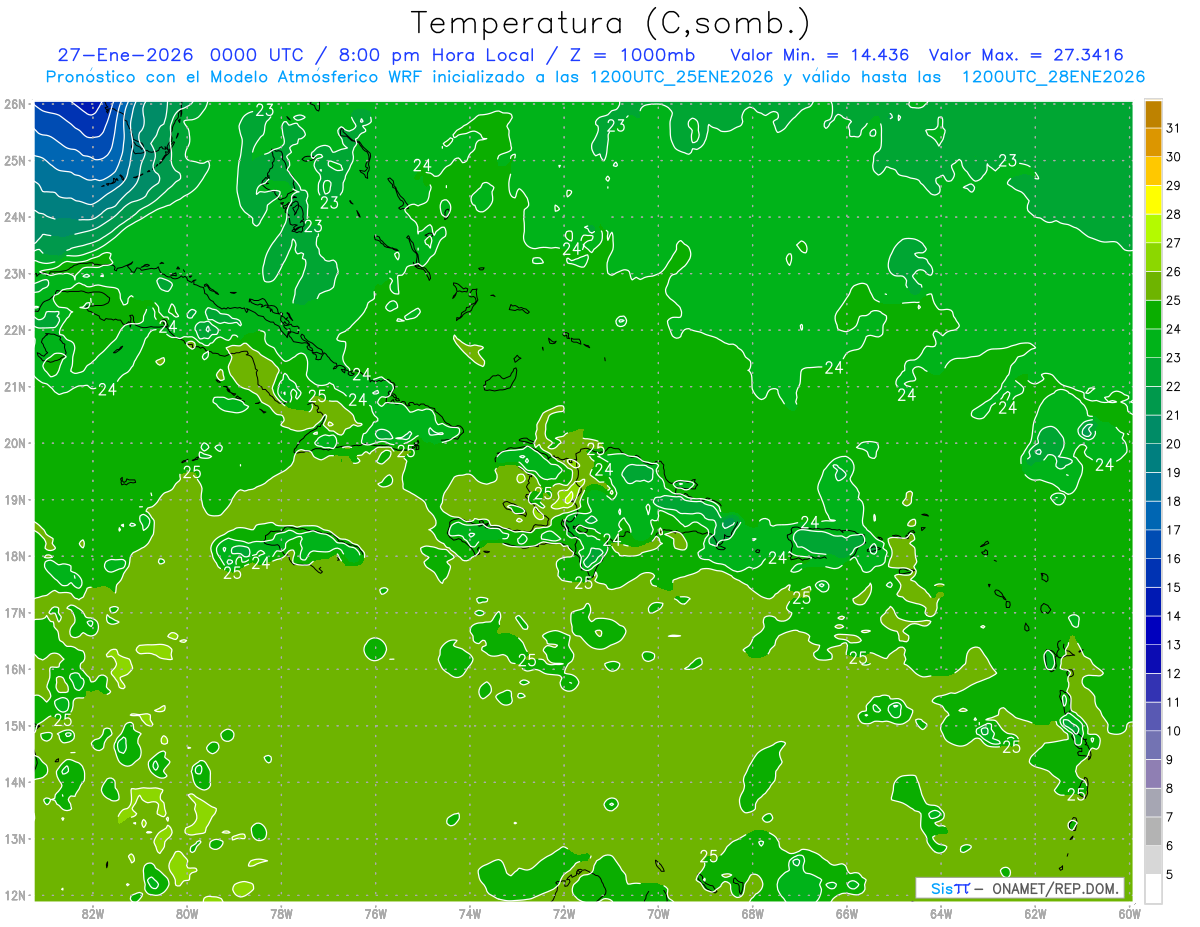Click the number 26 on the color scale
Screen dimensions: 1200x927
pyautogui.click(x=1173, y=271)
